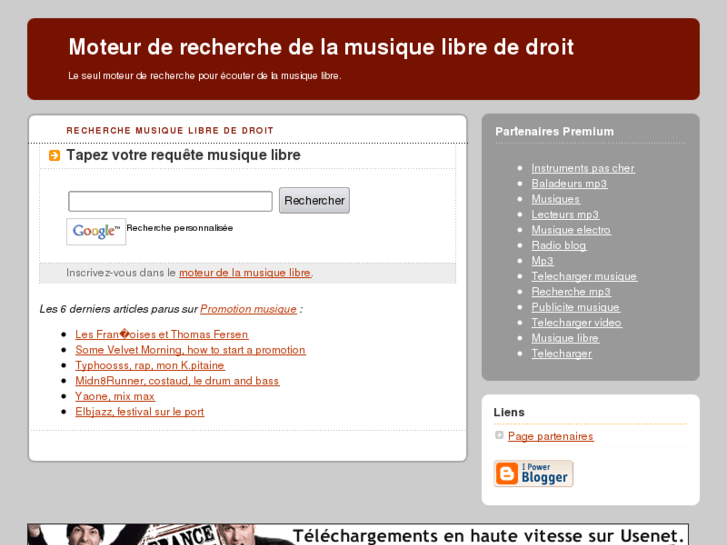
Task: Visit Instruments pas cher partner link
Action: tap(583, 168)
